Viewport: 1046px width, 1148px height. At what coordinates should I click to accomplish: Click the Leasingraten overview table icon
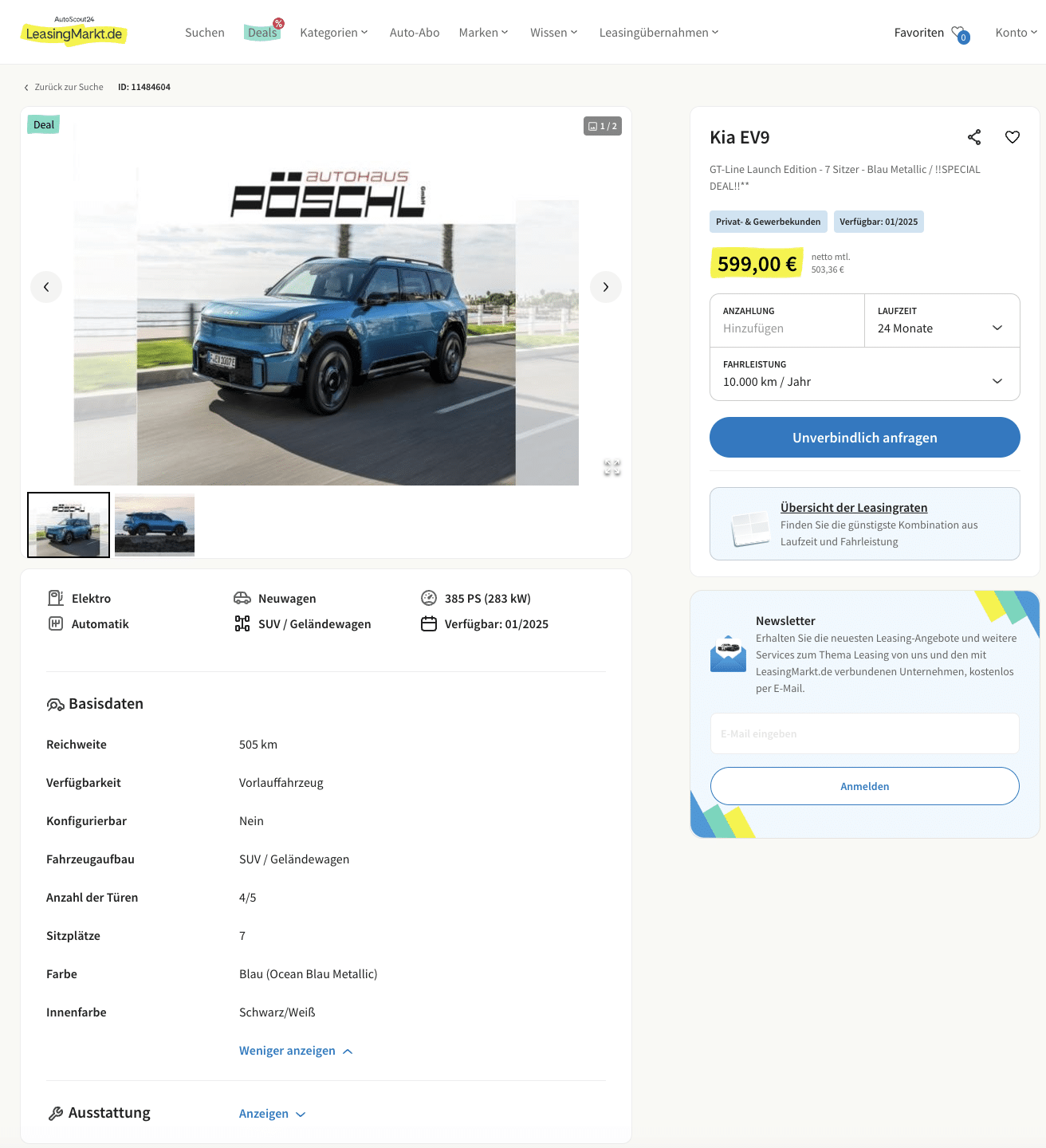[750, 528]
